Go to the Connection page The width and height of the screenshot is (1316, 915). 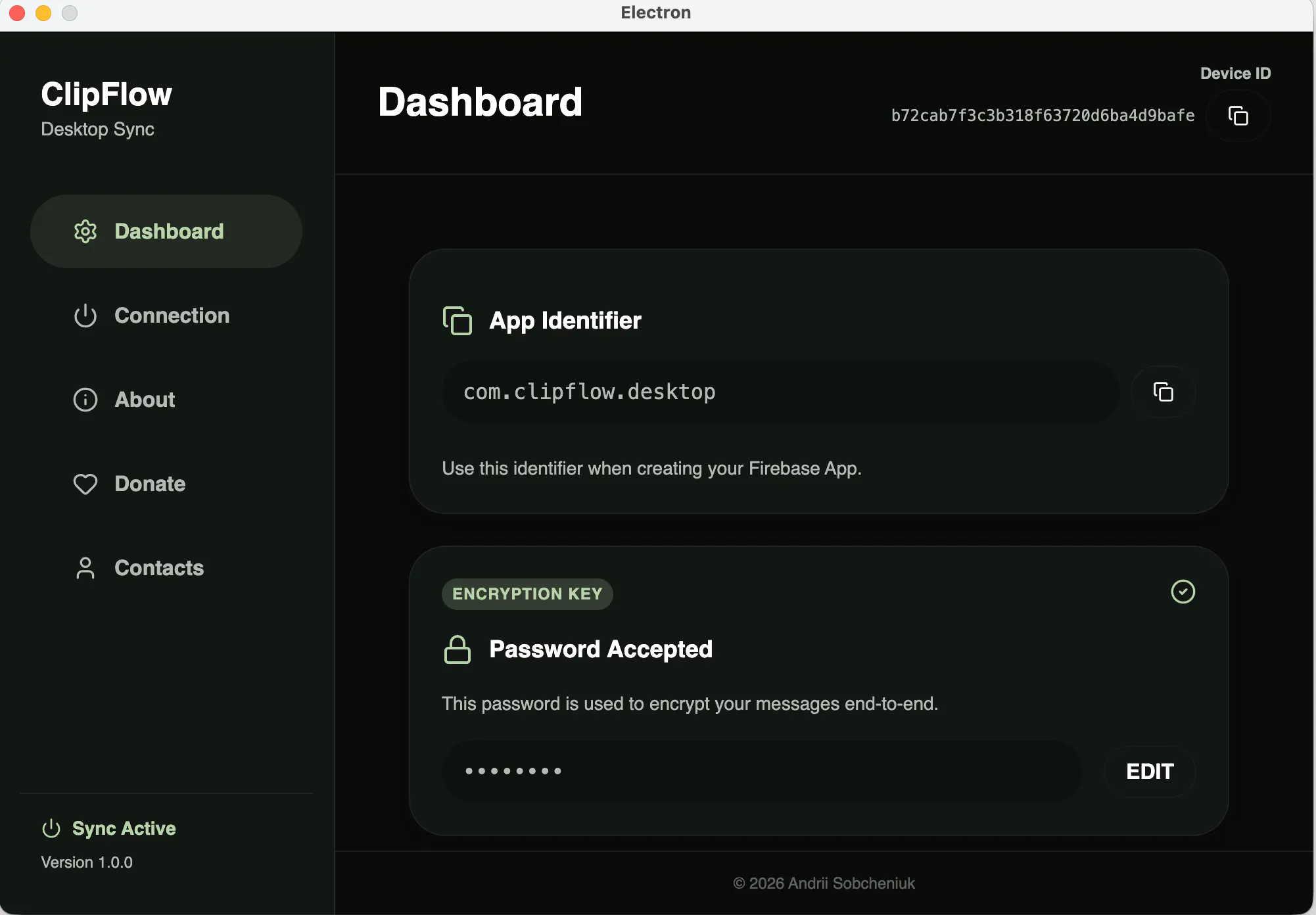(x=166, y=316)
